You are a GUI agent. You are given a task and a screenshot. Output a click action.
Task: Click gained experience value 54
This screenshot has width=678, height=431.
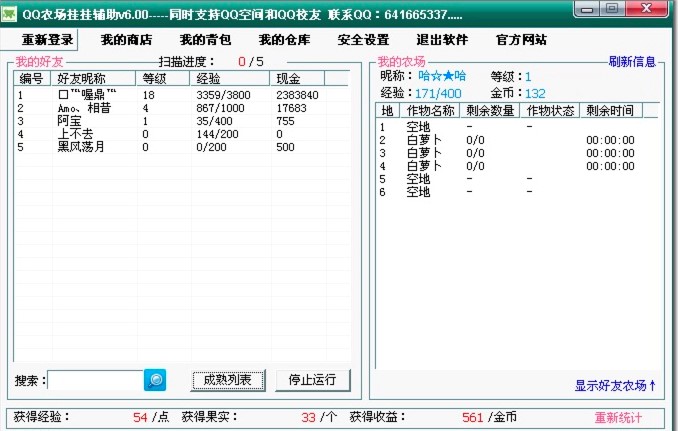pos(141,417)
